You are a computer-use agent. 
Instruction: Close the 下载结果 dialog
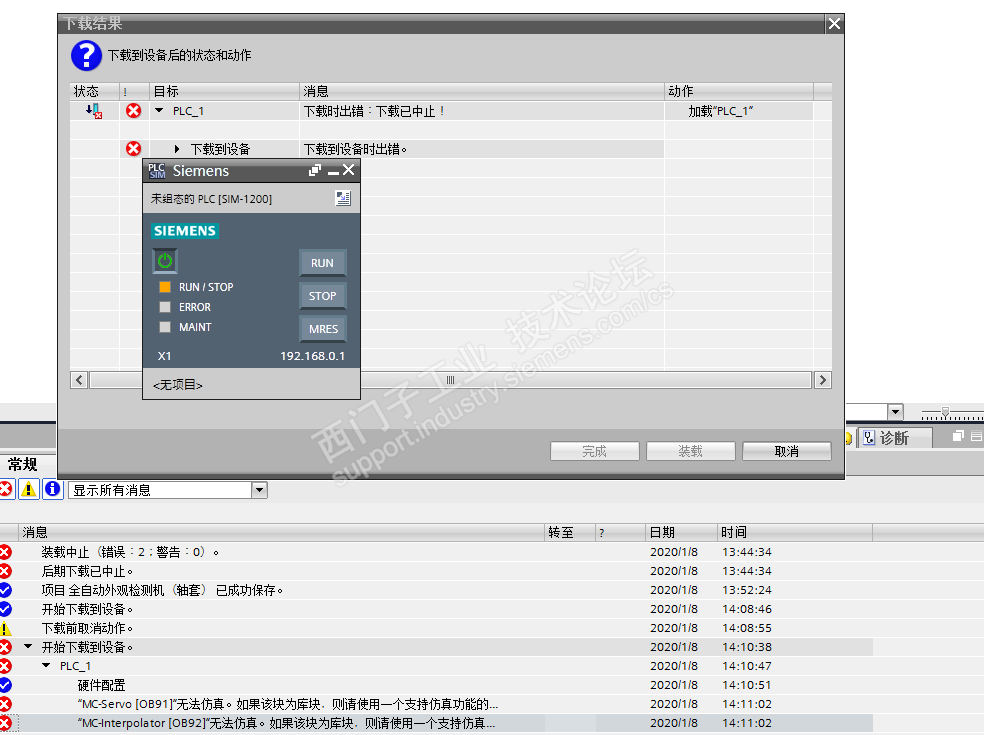click(834, 24)
